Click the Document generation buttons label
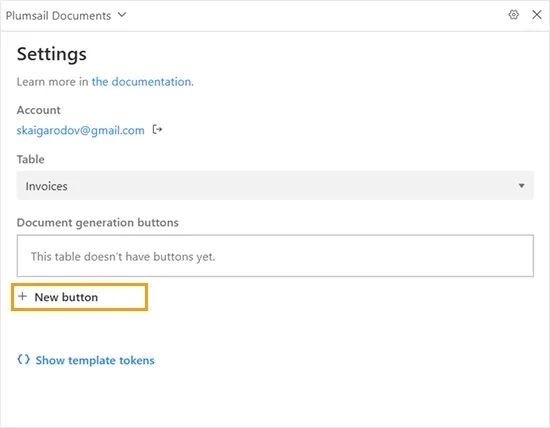Viewport: 550px width, 428px height. [98, 222]
